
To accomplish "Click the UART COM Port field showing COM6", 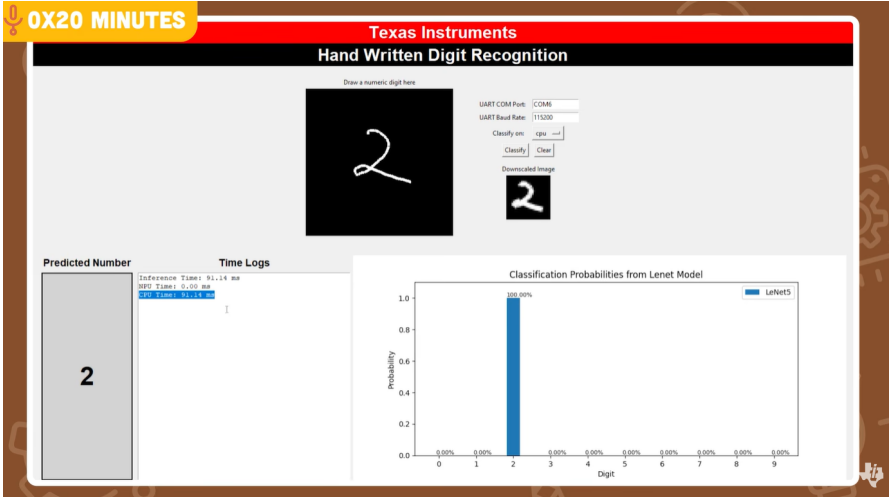I will [x=555, y=104].
